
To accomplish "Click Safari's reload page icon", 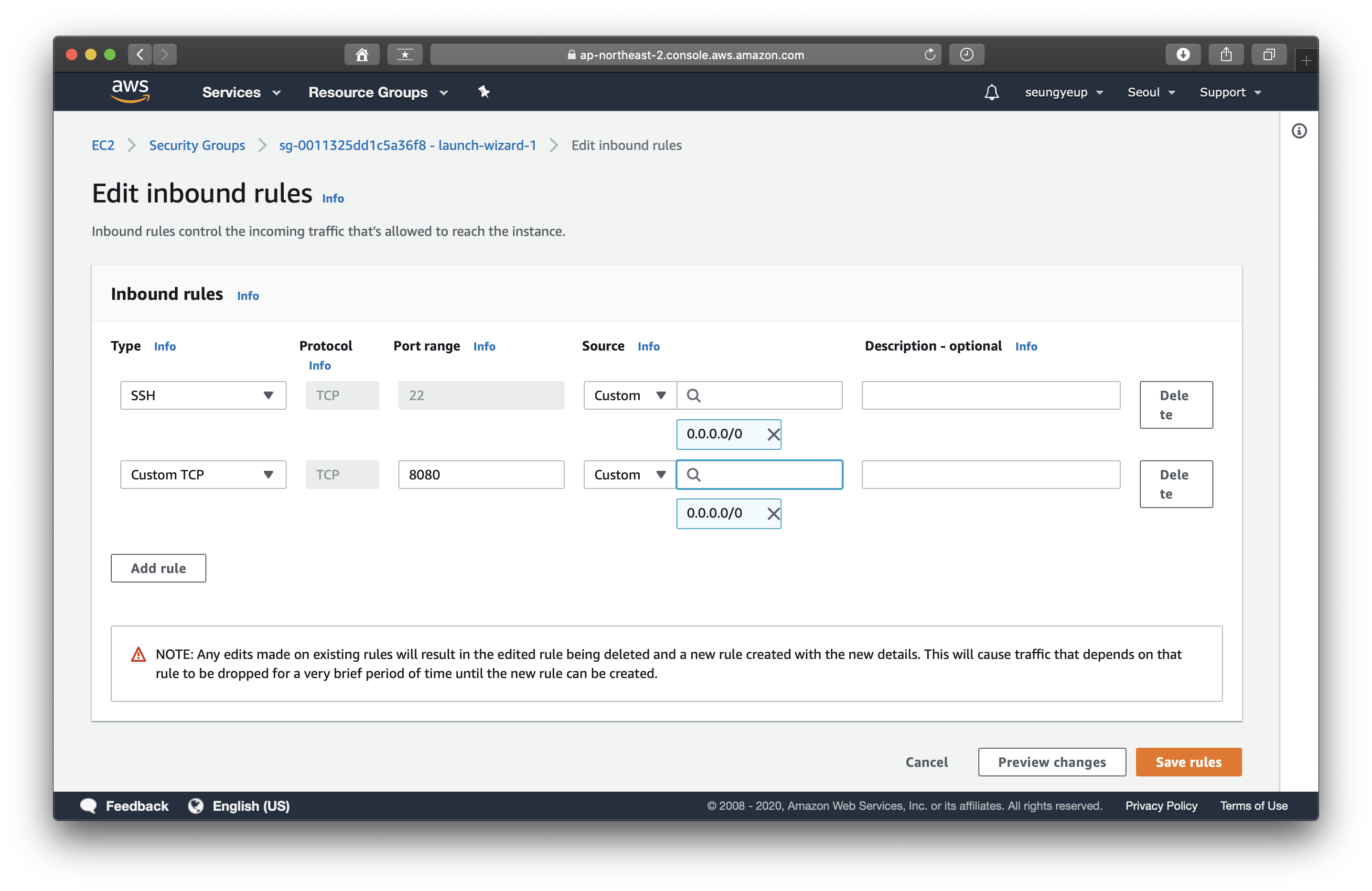I will click(929, 55).
